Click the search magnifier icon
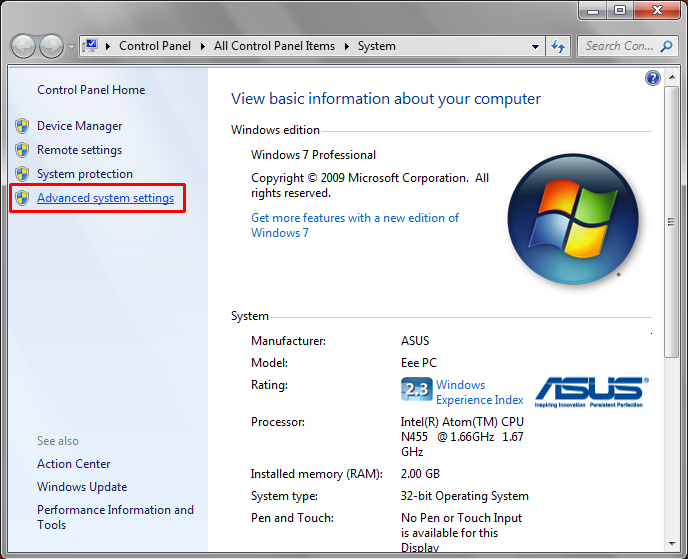Image resolution: width=688 pixels, height=559 pixels. point(666,46)
